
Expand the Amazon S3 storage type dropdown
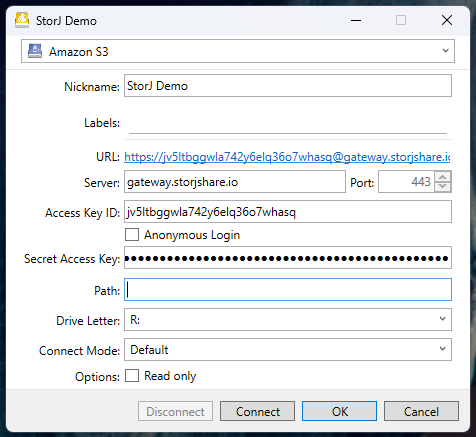click(445, 51)
